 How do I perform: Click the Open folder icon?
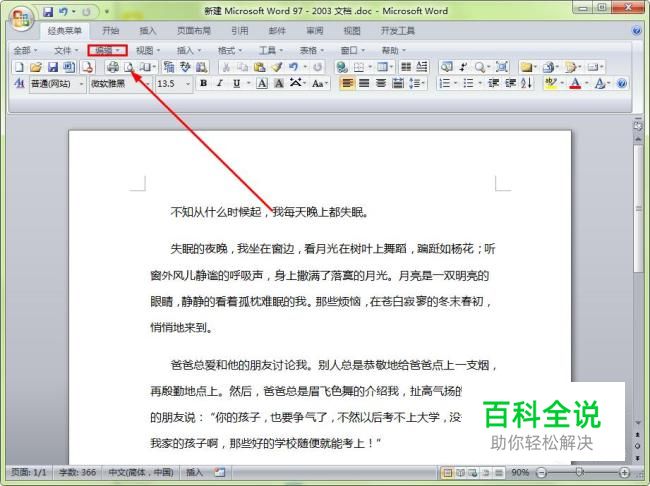[x=36, y=67]
